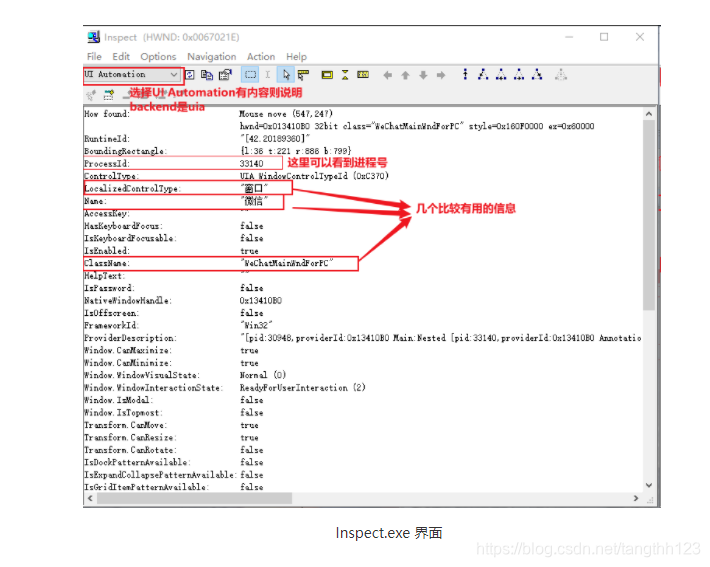This screenshot has height=567, width=710.
Task: Click the grayed-out tree icon at toolbar end
Action: click(561, 74)
